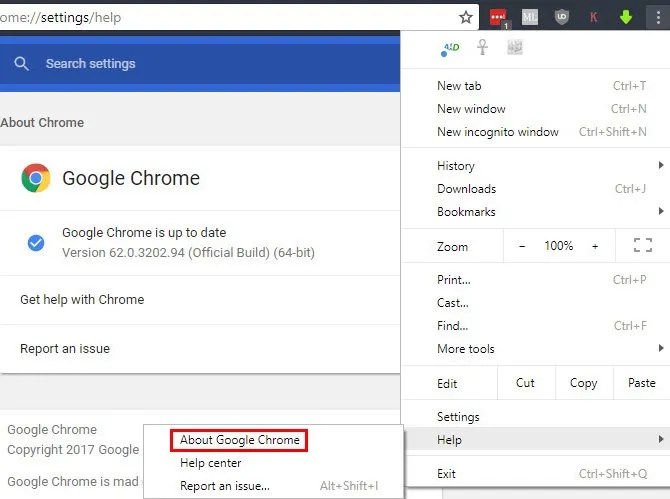Select New window menu item
This screenshot has width=670, height=499.
tap(537, 109)
